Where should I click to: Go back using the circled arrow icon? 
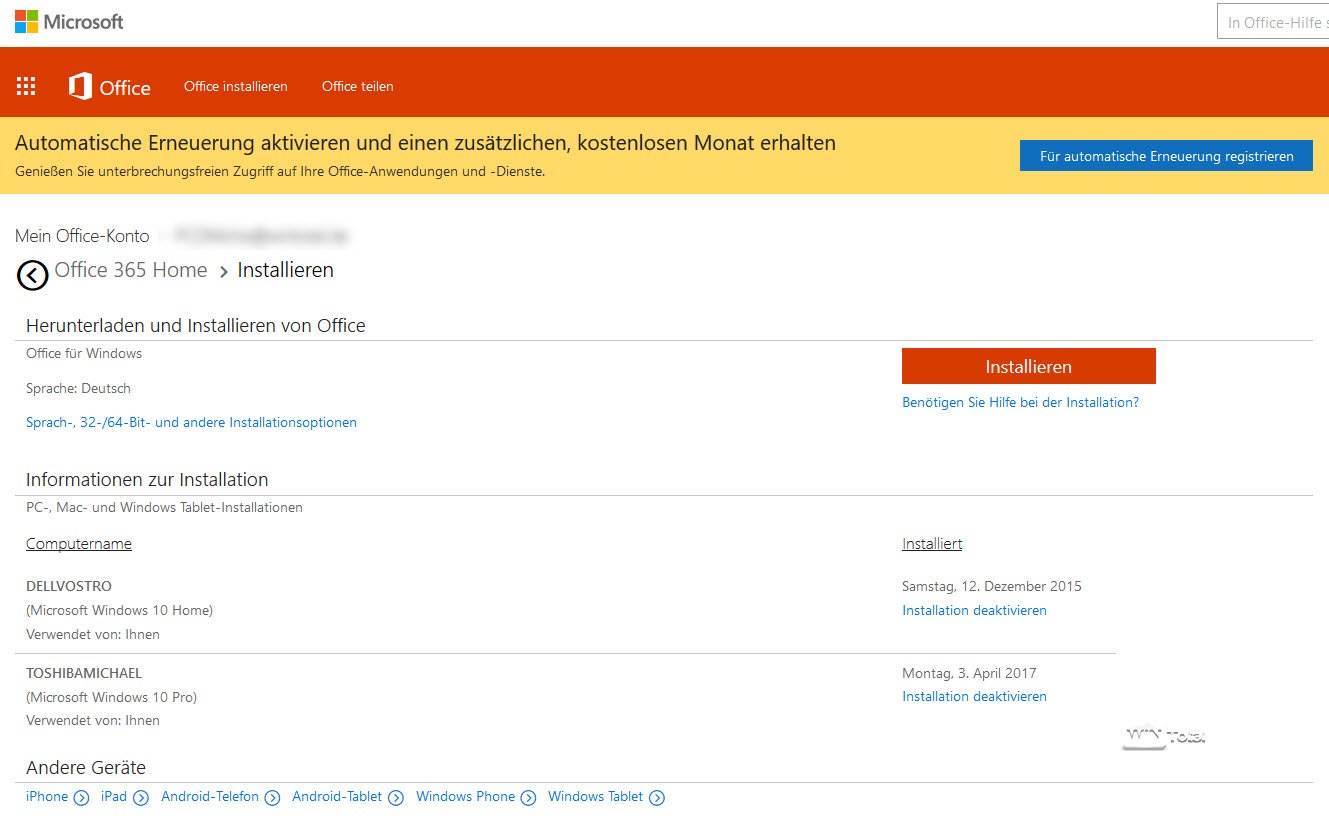pos(33,275)
